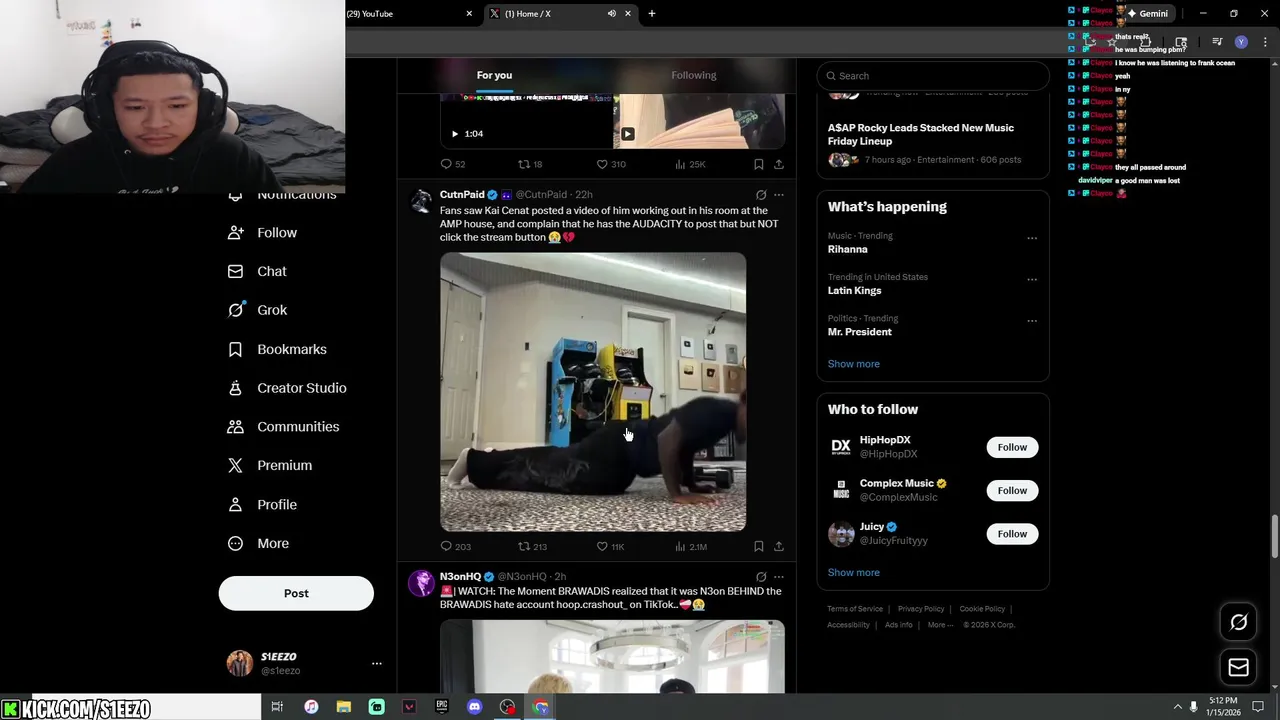Open the Privacy Policy link

tap(921, 609)
